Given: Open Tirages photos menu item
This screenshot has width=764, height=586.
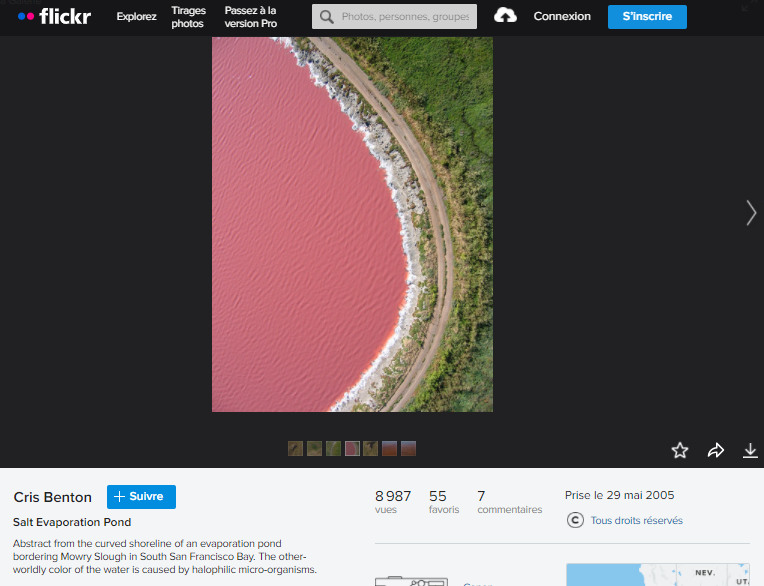Looking at the screenshot, I should tap(188, 17).
